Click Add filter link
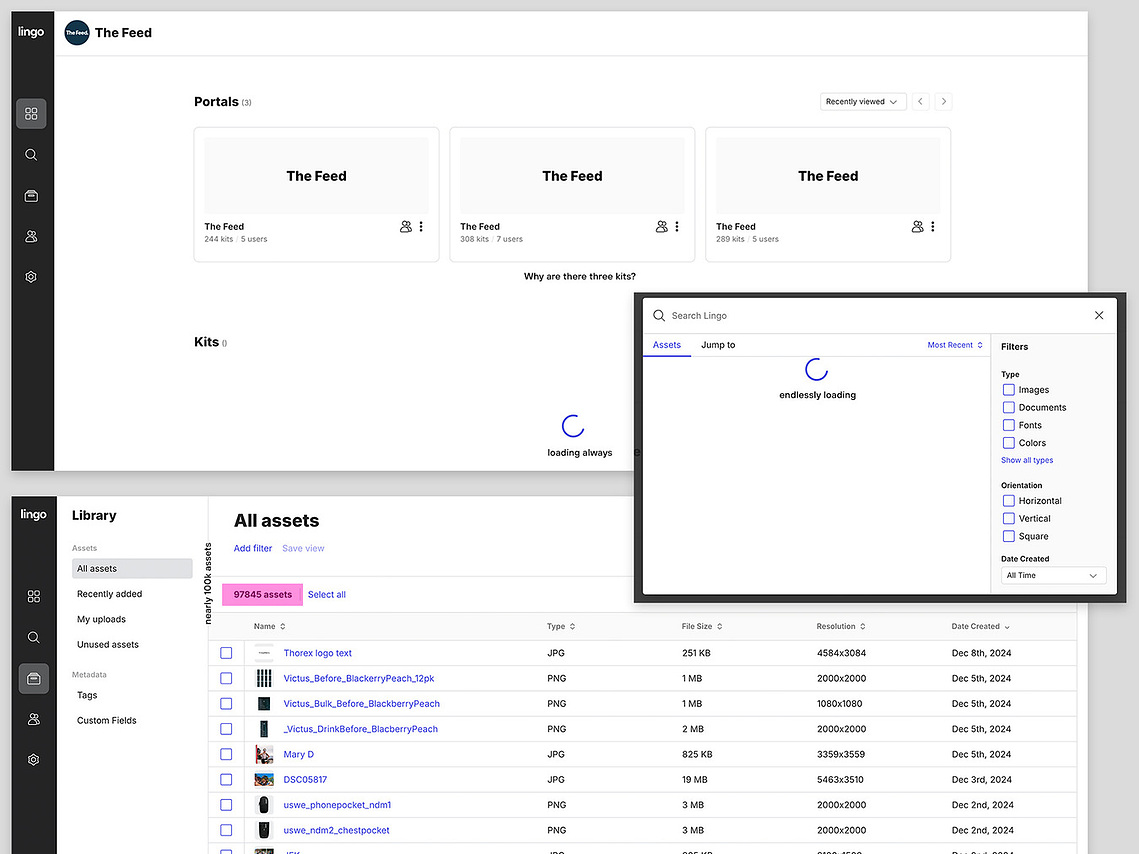Viewport: 1139px width, 854px height. click(253, 548)
